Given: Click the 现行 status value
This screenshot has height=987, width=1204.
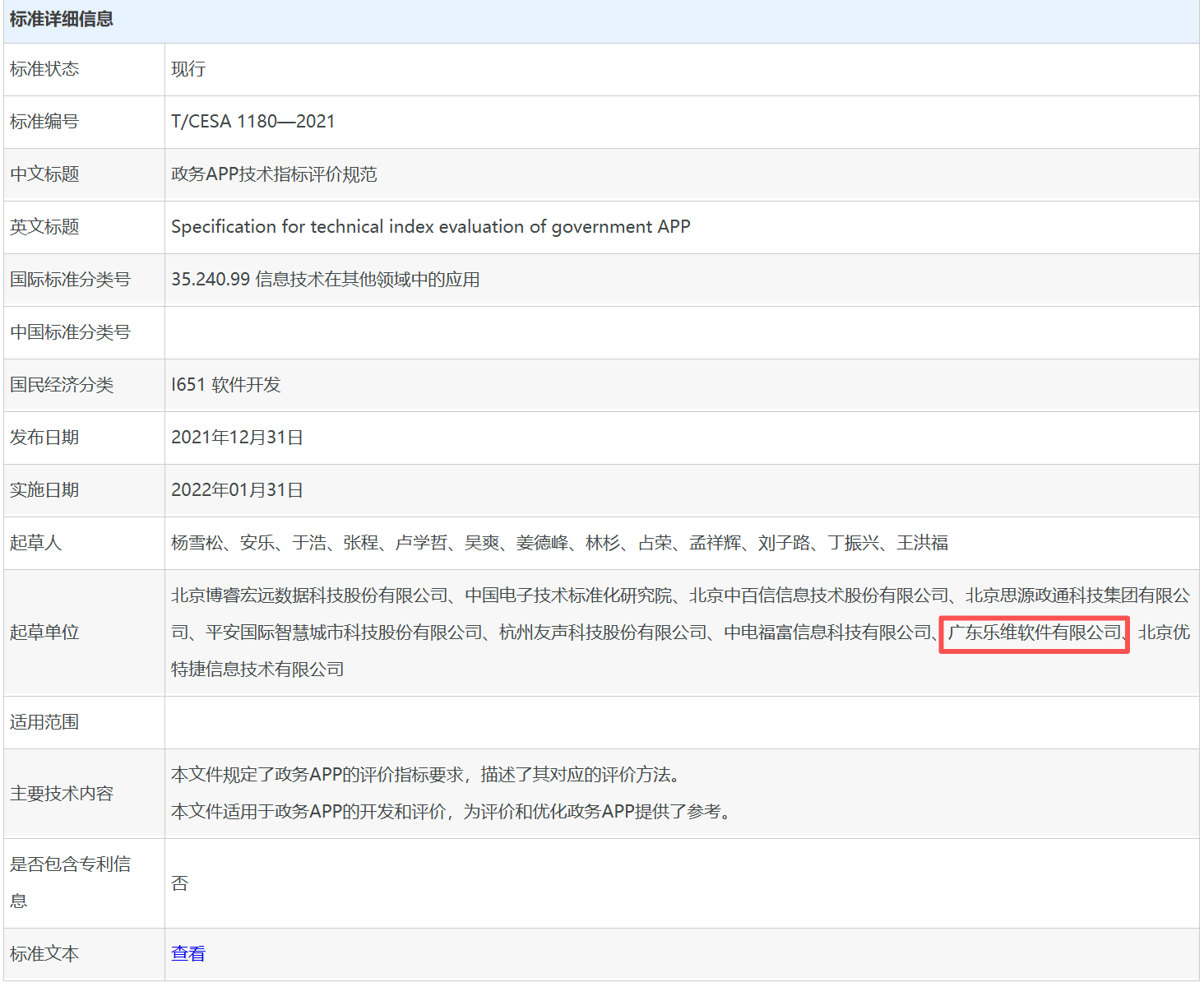Looking at the screenshot, I should [188, 69].
